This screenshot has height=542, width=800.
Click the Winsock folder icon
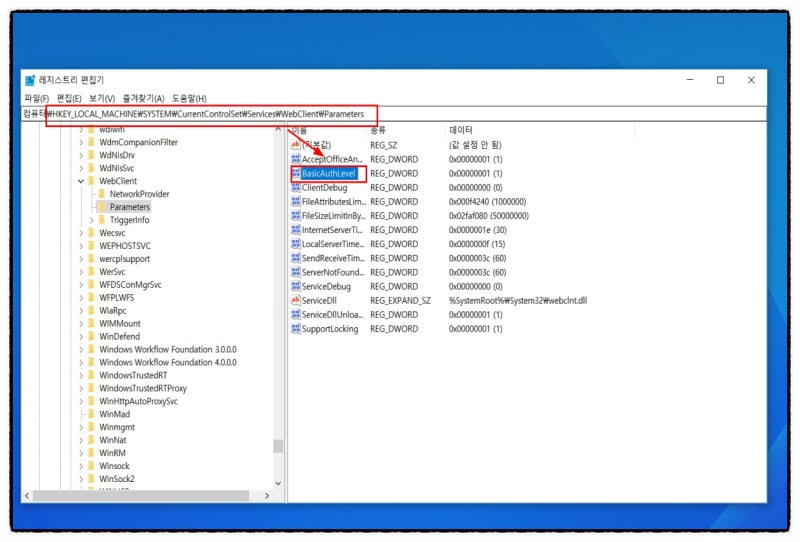point(91,465)
